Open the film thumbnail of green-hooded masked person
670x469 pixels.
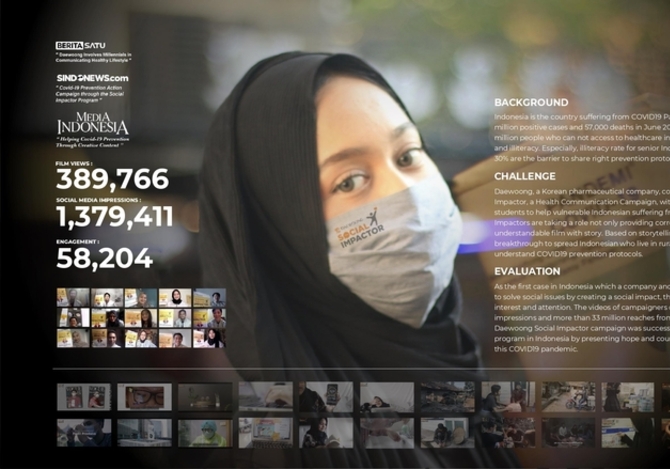(x=205, y=433)
